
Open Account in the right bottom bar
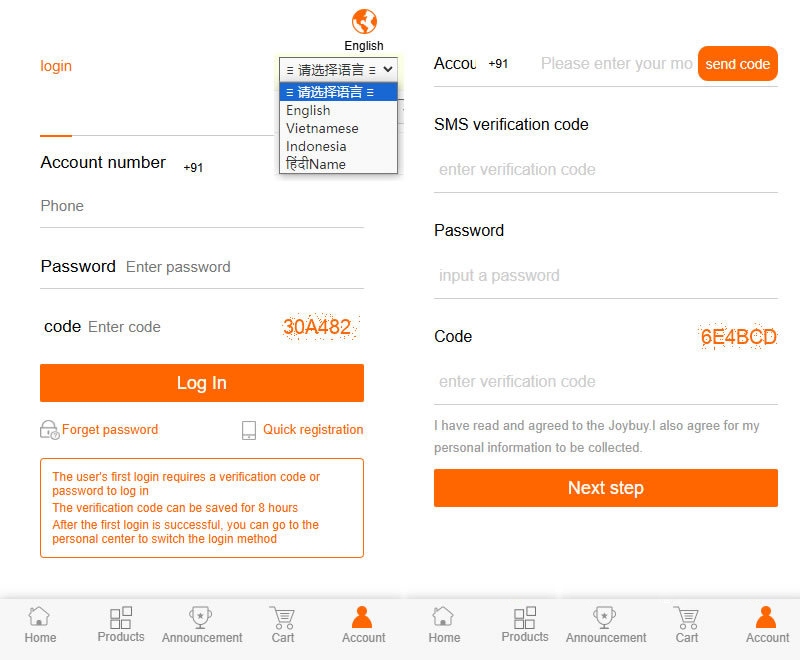(767, 625)
